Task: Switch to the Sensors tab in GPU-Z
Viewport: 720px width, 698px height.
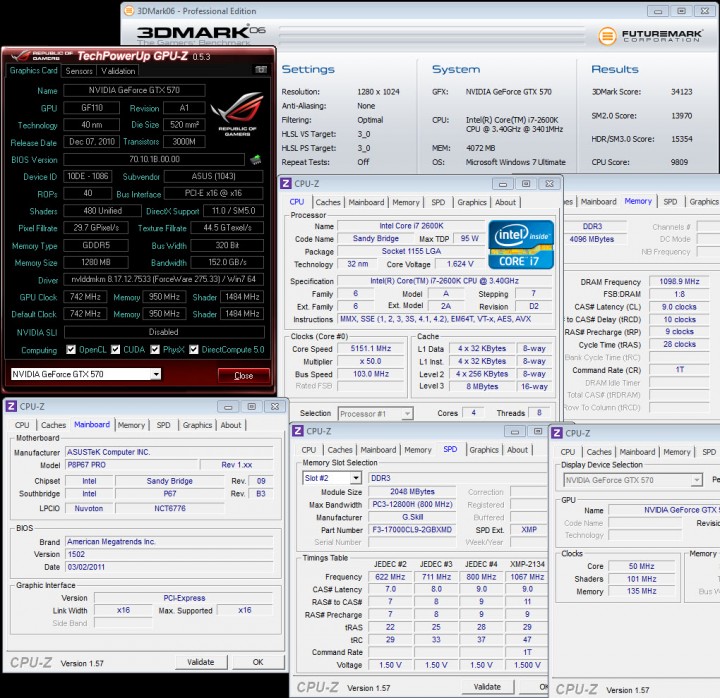Action: point(79,71)
